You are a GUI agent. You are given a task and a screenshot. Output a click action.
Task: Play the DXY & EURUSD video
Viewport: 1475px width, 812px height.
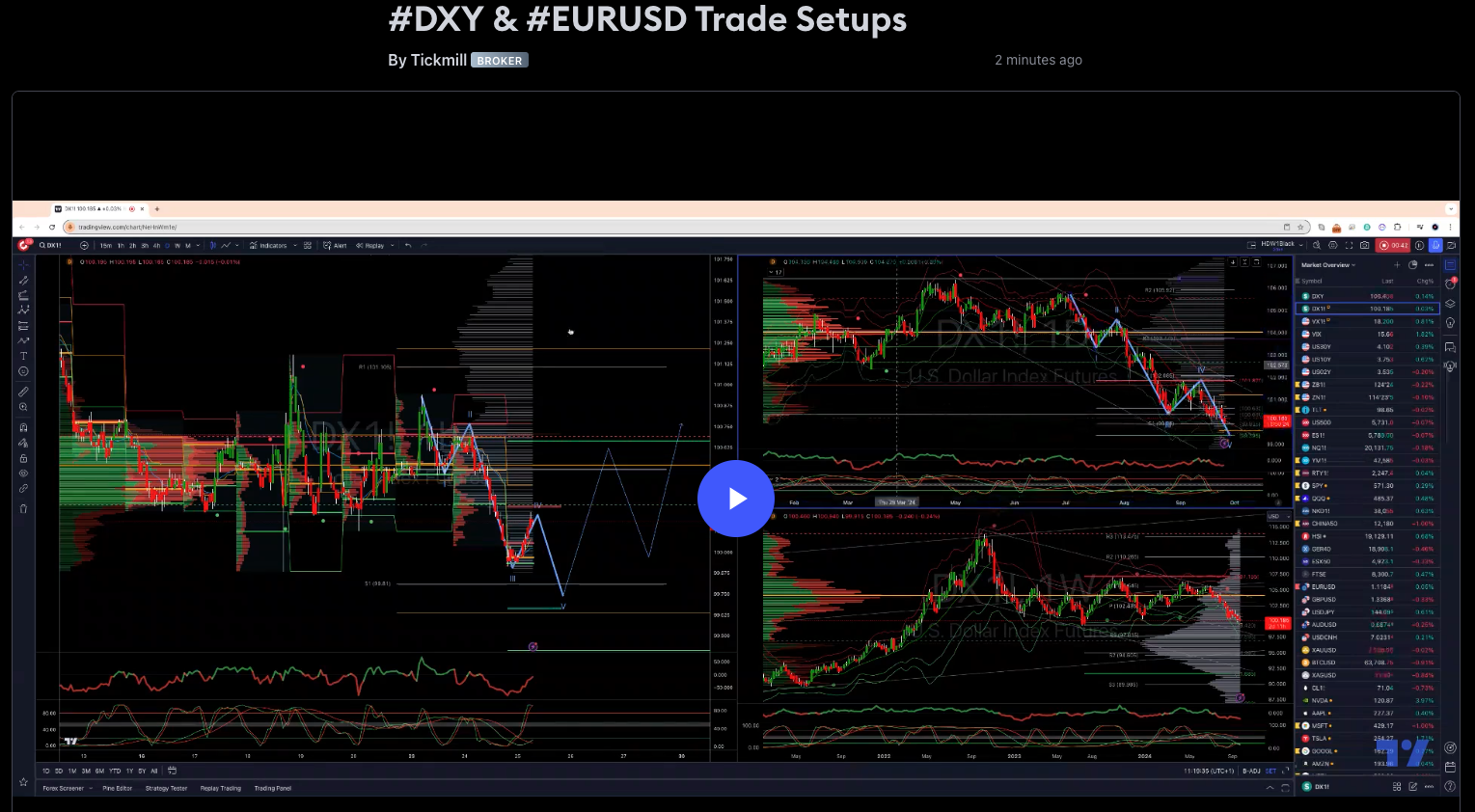(x=736, y=499)
